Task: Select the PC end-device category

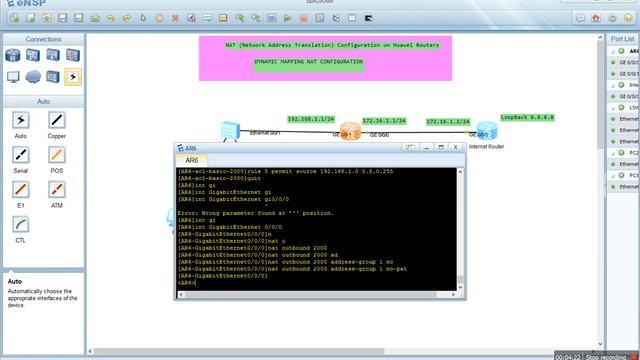Action: point(13,77)
